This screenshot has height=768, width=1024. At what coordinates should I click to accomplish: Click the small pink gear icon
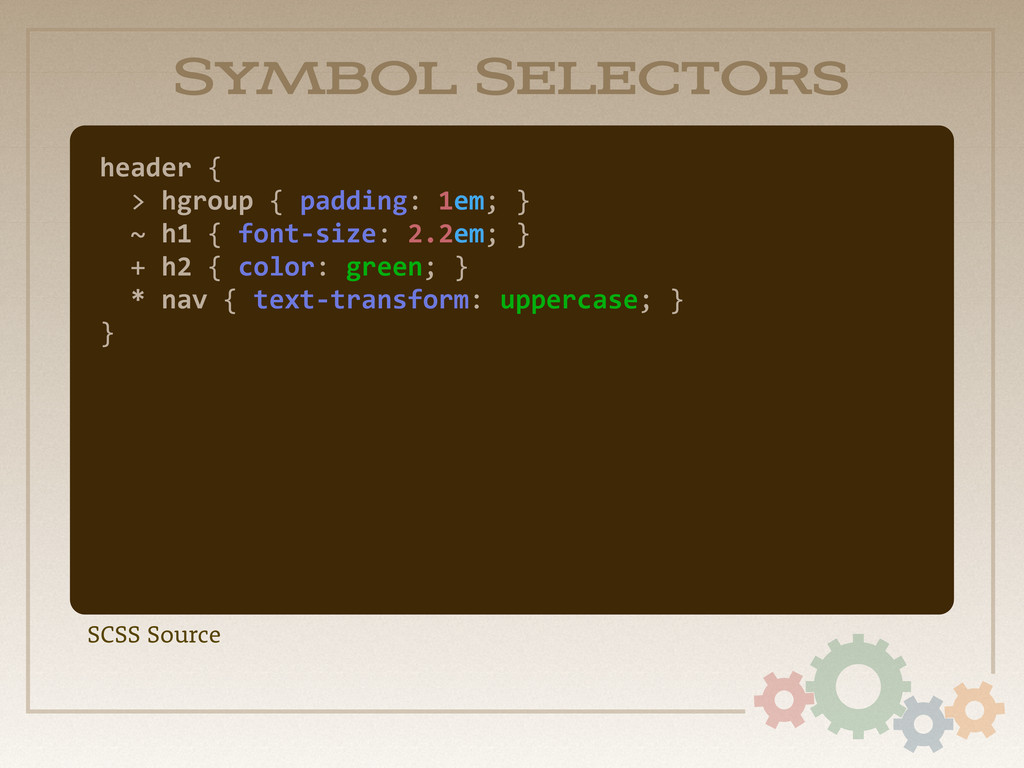pos(784,699)
